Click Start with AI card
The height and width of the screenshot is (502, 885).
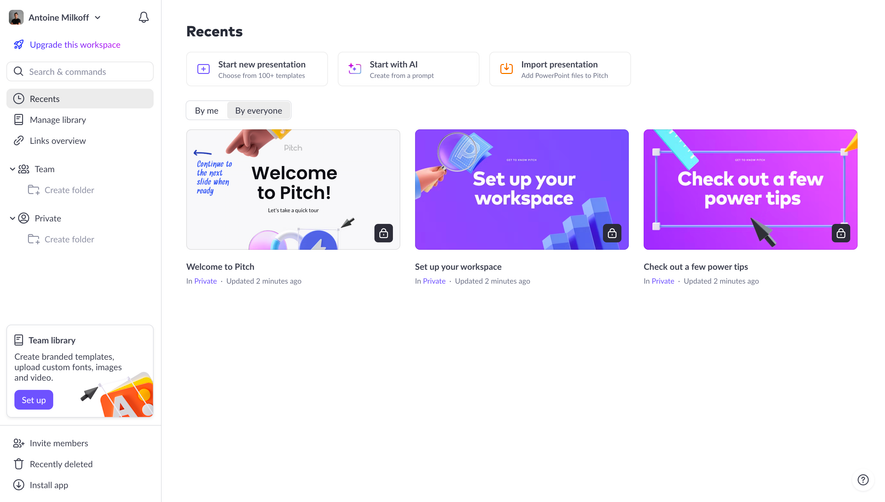(x=409, y=69)
